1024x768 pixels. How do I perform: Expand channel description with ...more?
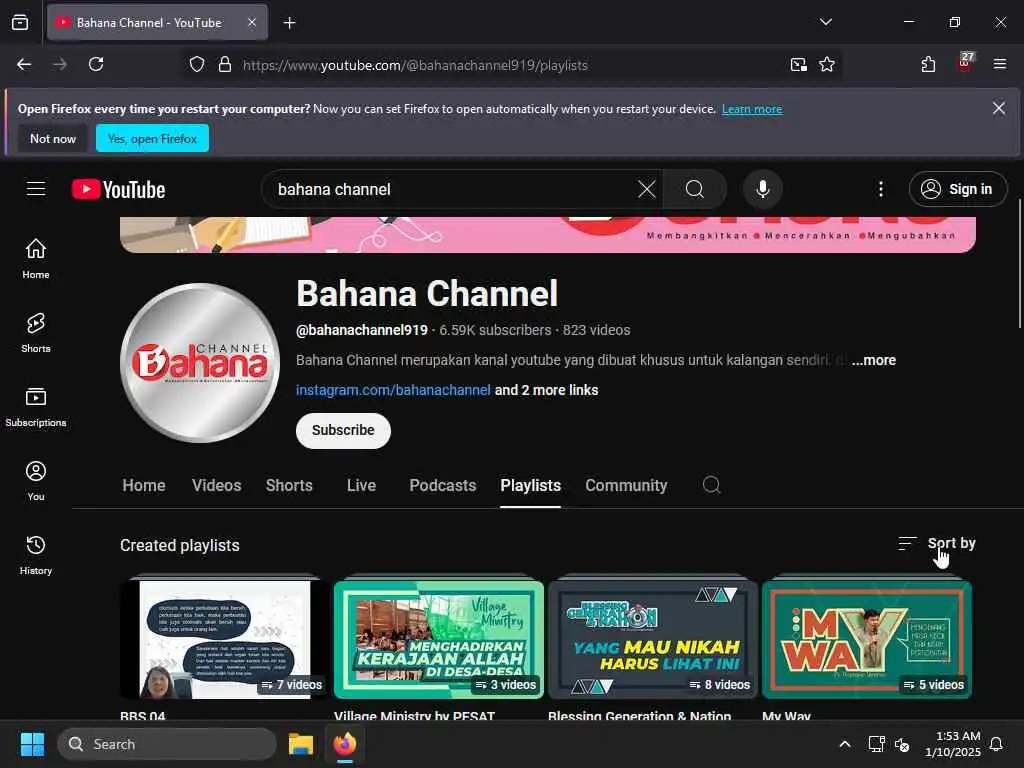(874, 360)
